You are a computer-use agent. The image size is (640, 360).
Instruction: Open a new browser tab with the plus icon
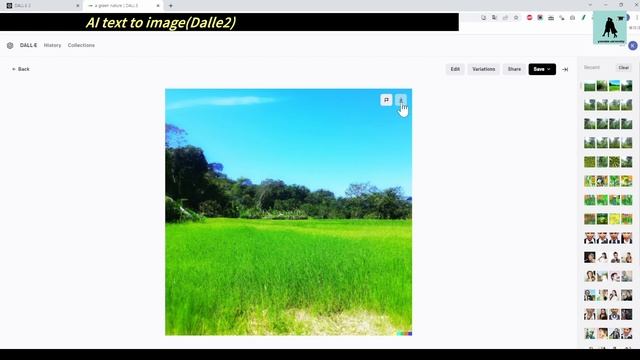click(171, 6)
